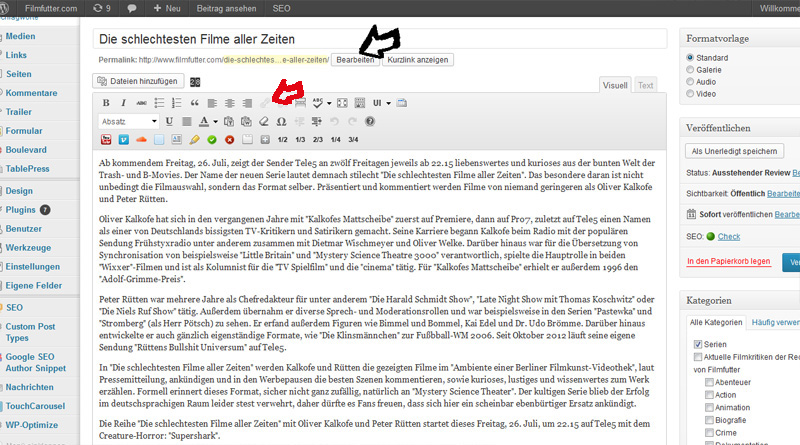The width and height of the screenshot is (800, 445).
Task: Insert special character with the Omega icon
Action: click(281, 121)
